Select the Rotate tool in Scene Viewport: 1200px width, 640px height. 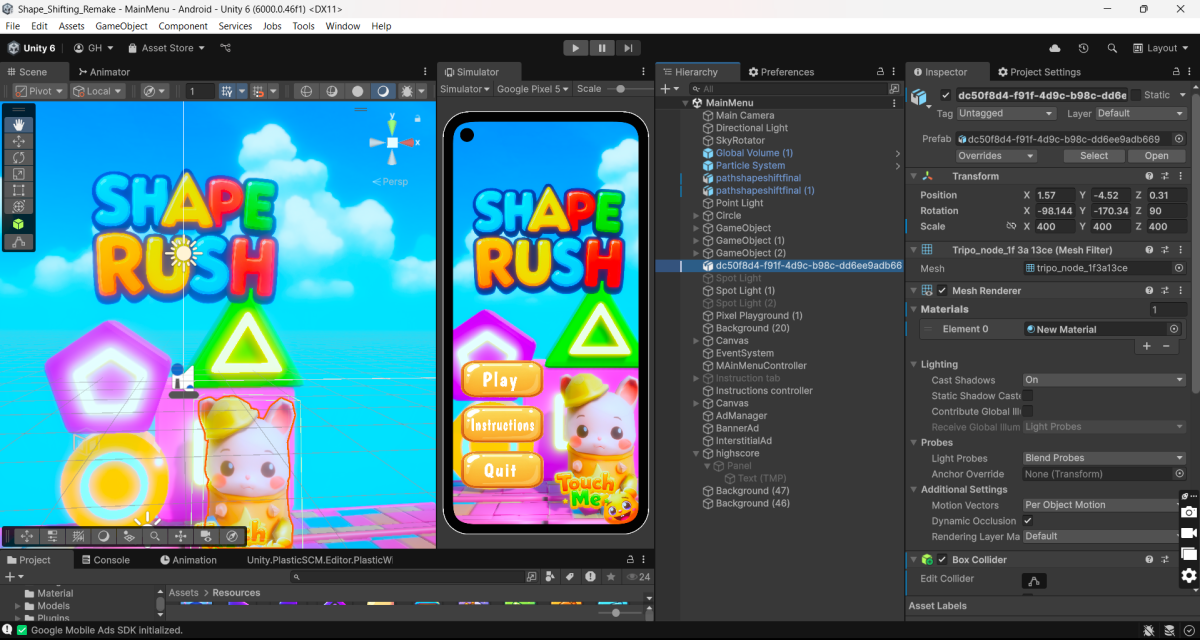coord(19,157)
